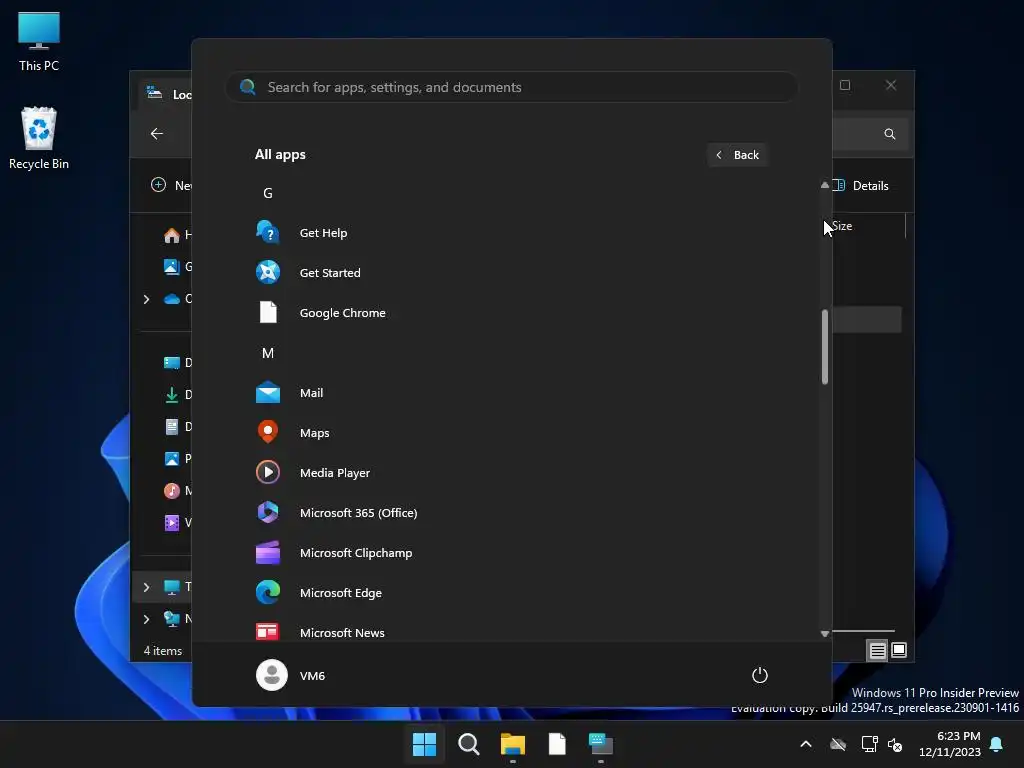Open Get Help app icon
Viewport: 1024px width, 768px height.
[x=268, y=232]
